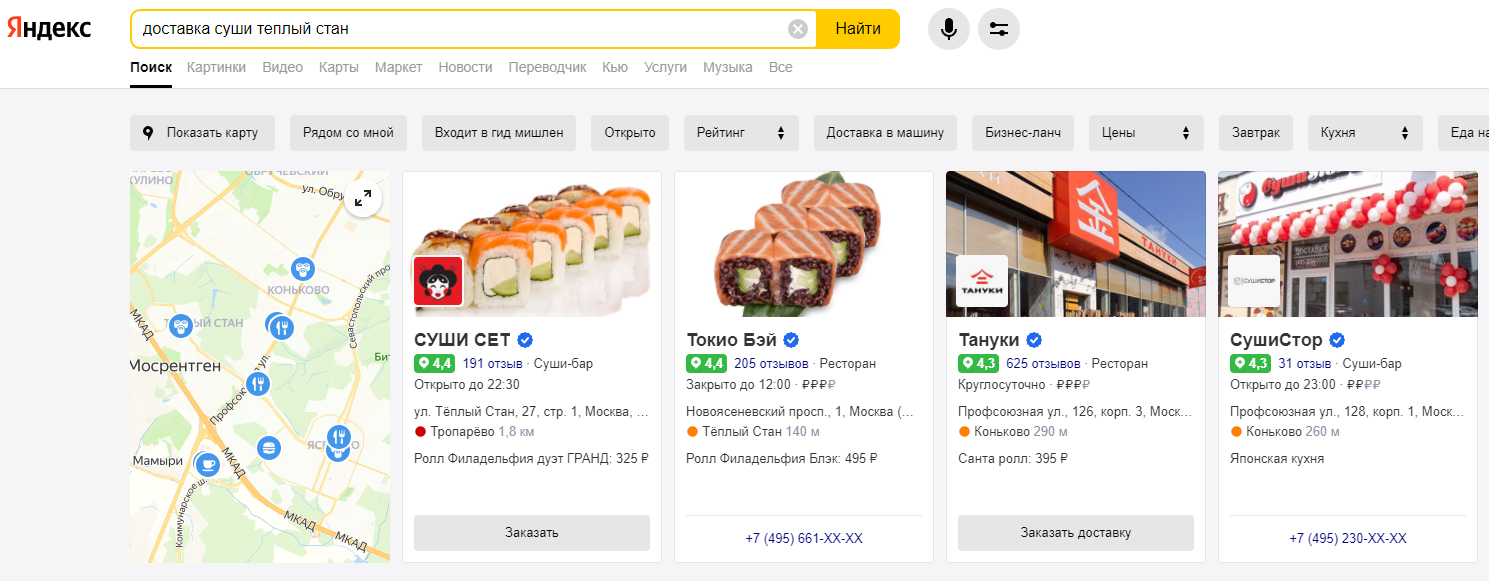The width and height of the screenshot is (1489, 581).
Task: Click the search query input field
Action: coord(460,29)
